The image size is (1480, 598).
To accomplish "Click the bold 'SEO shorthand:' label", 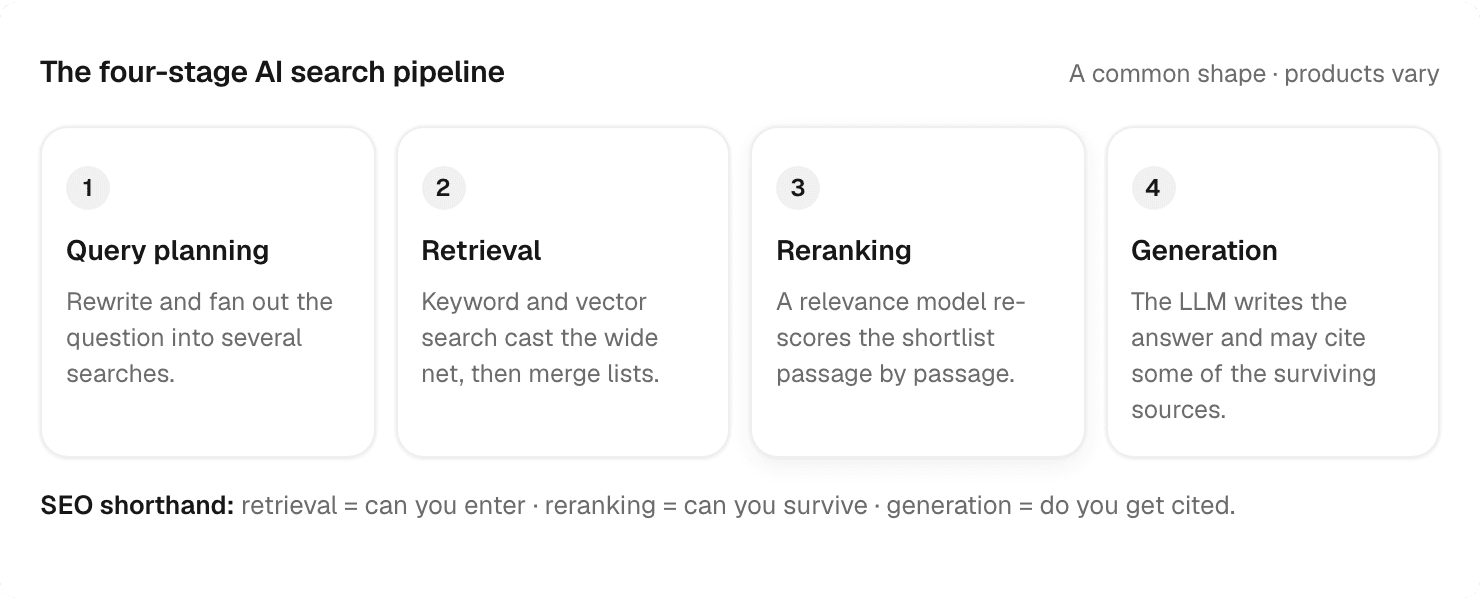I will [x=137, y=506].
